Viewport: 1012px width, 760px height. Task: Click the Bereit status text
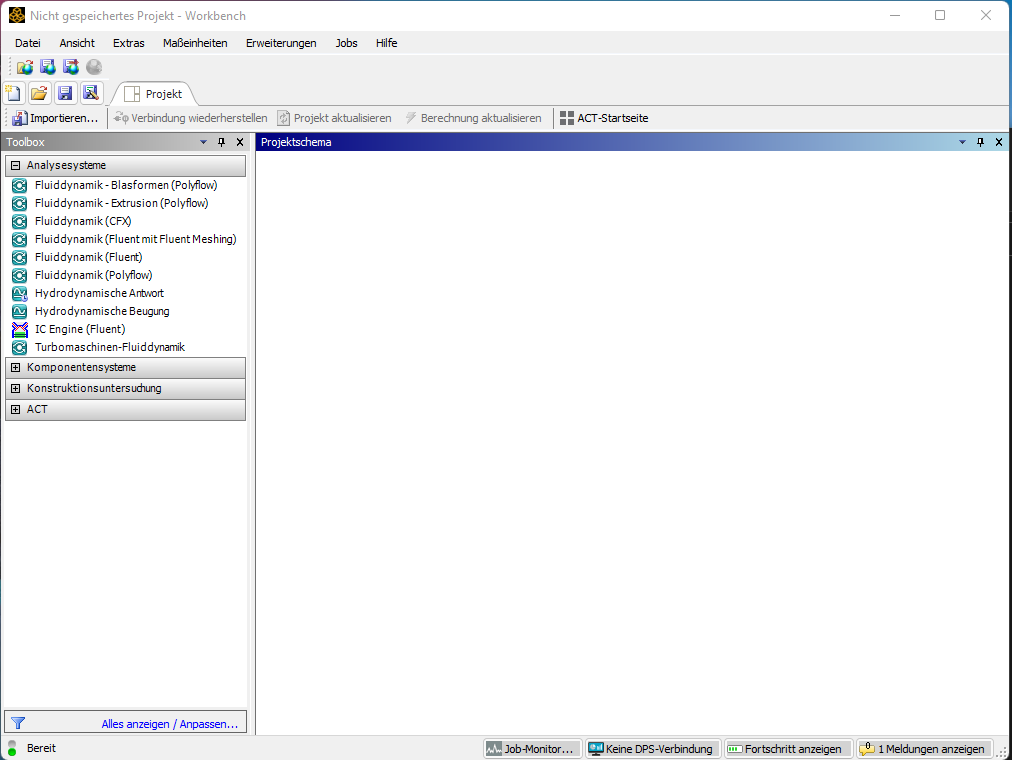41,748
